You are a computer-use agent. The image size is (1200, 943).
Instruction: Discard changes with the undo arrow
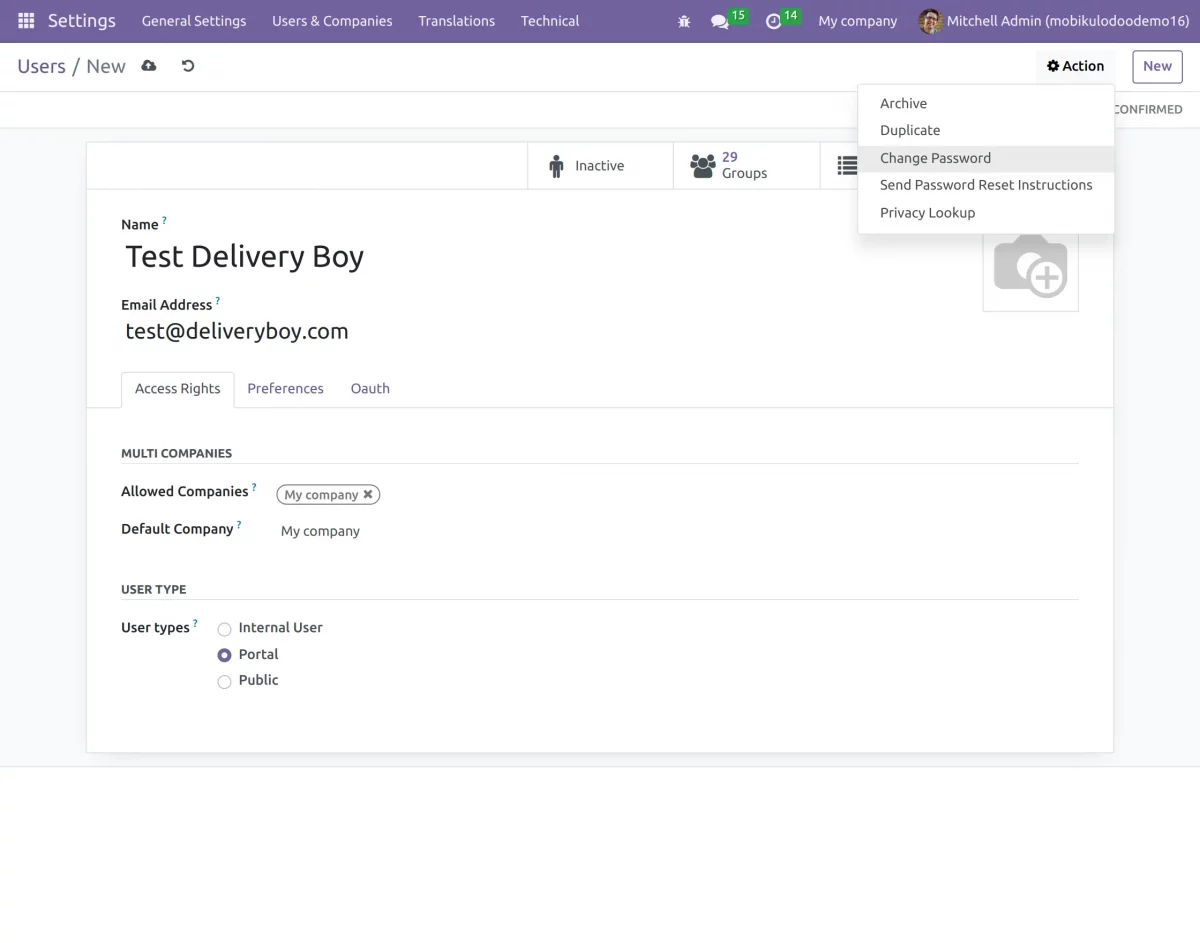[x=188, y=66]
